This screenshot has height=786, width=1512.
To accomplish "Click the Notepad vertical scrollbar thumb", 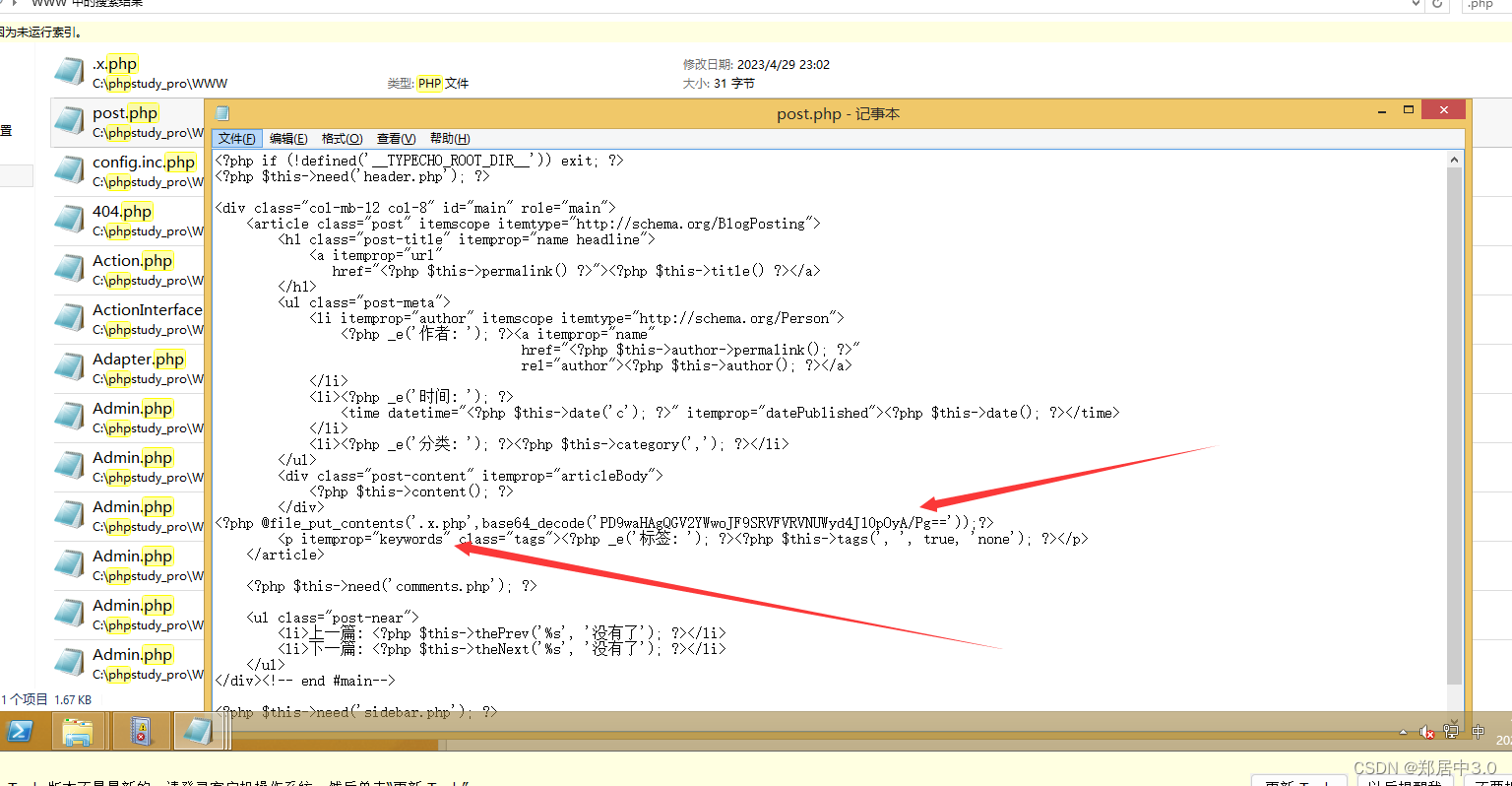I will click(1454, 426).
